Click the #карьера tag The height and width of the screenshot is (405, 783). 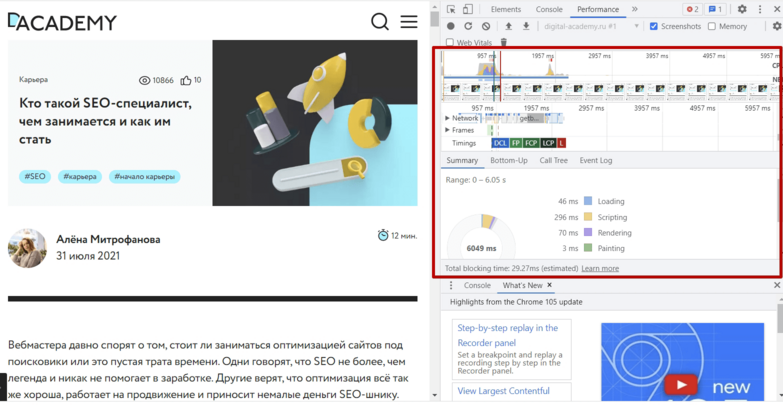80,176
